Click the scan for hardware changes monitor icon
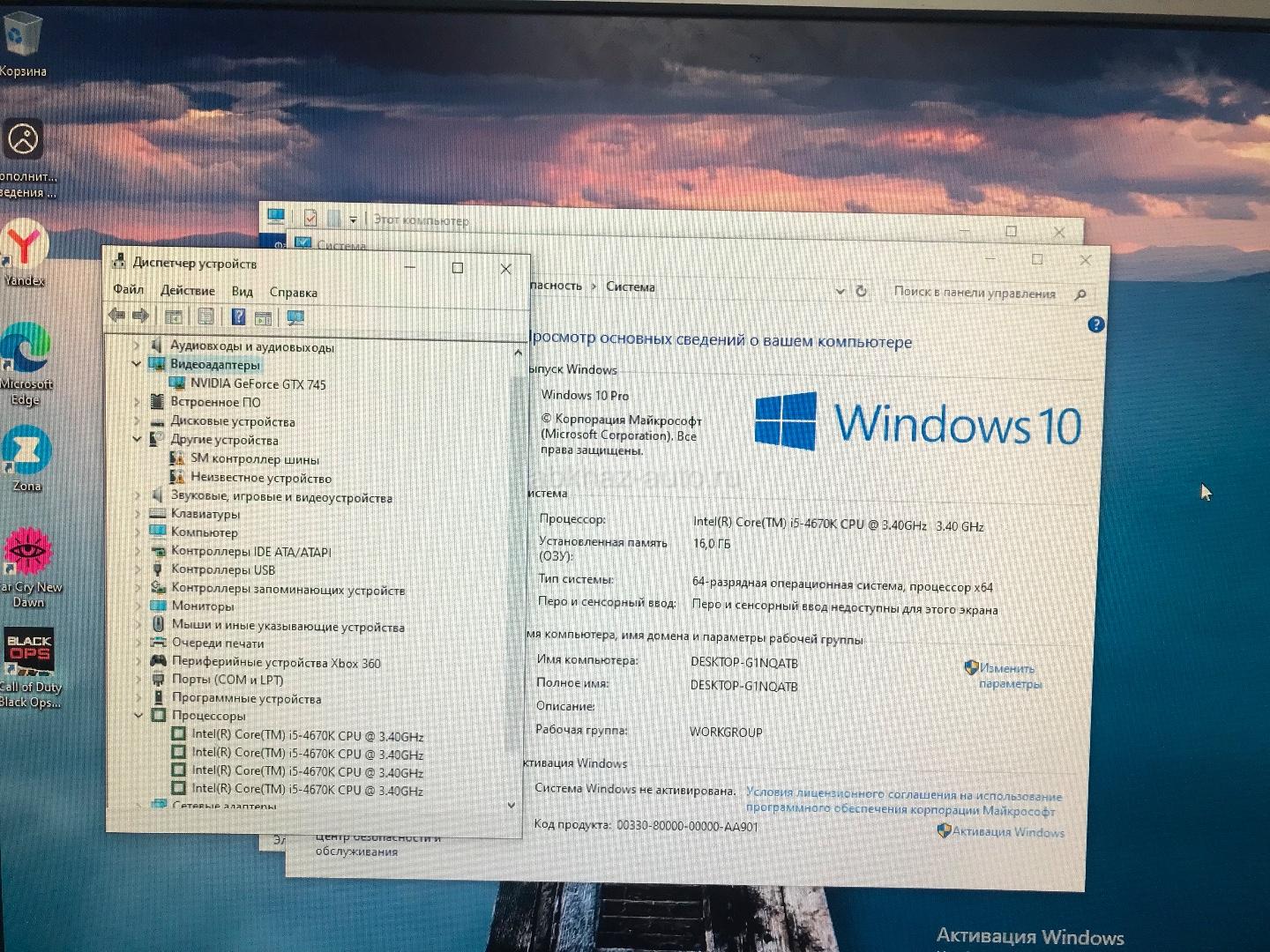 point(295,317)
